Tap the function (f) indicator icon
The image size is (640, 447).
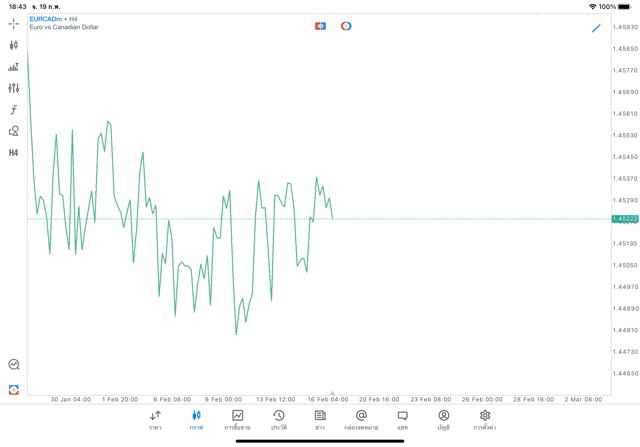[x=13, y=110]
